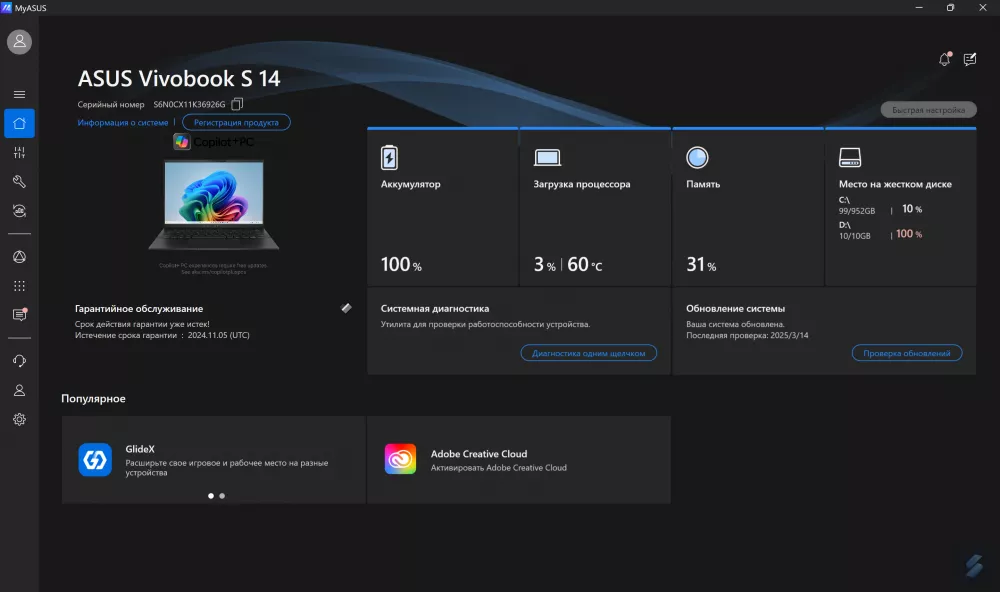Open the apps grid icon in sidebar
Screen dimensions: 1000x592
[x=19, y=286]
